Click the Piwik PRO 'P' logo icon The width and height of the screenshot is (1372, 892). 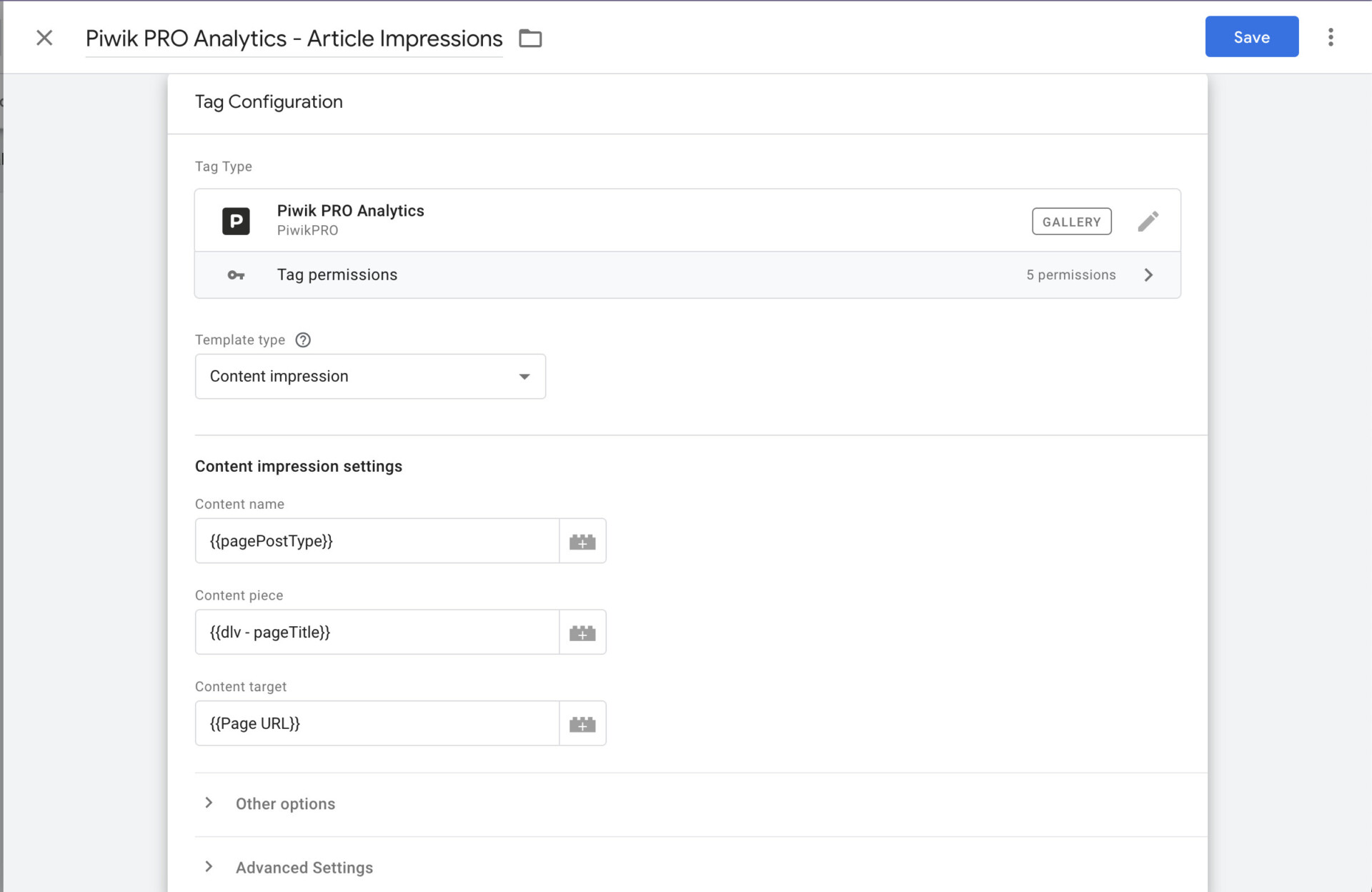click(x=236, y=222)
